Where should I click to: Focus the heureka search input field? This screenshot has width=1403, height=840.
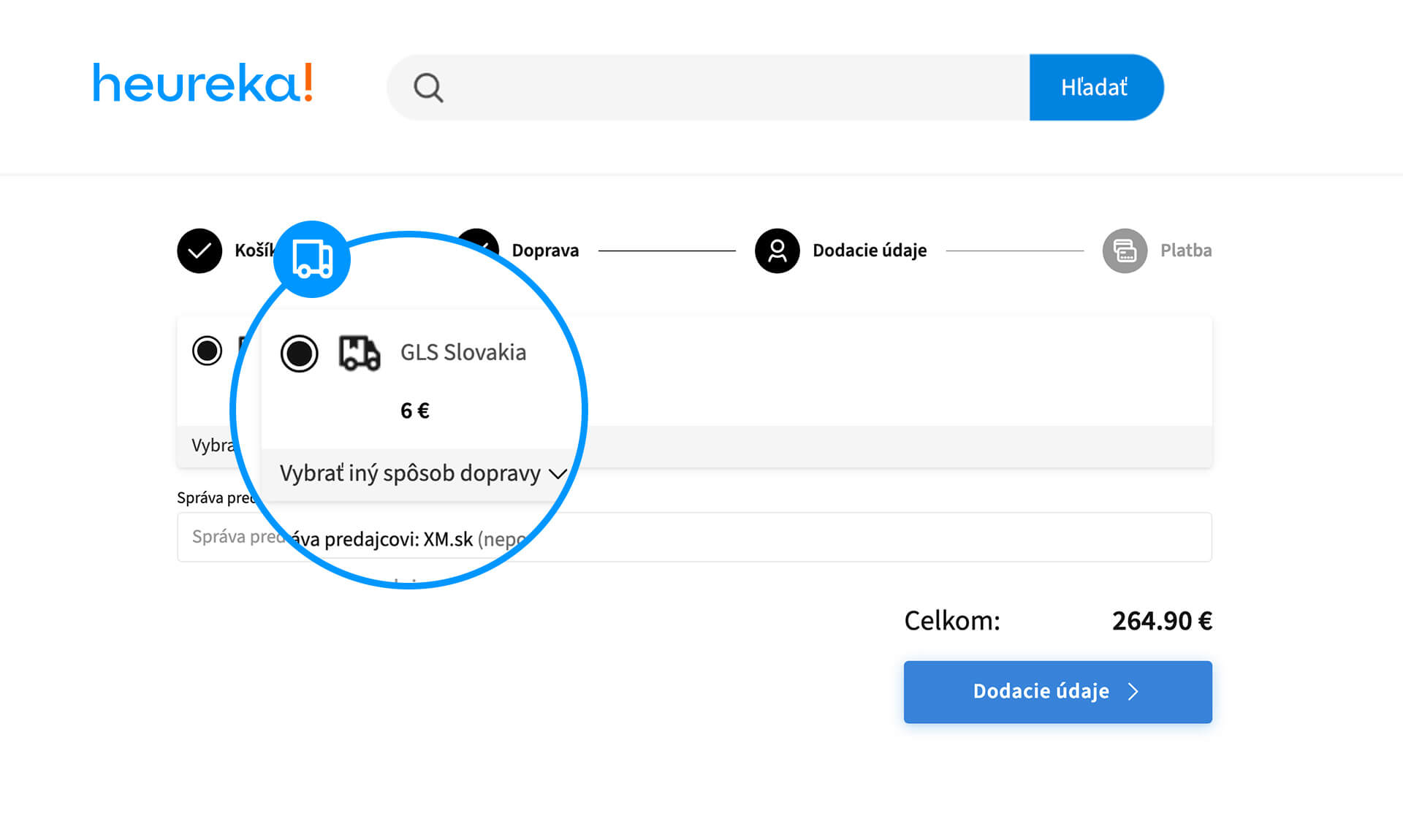[x=731, y=88]
